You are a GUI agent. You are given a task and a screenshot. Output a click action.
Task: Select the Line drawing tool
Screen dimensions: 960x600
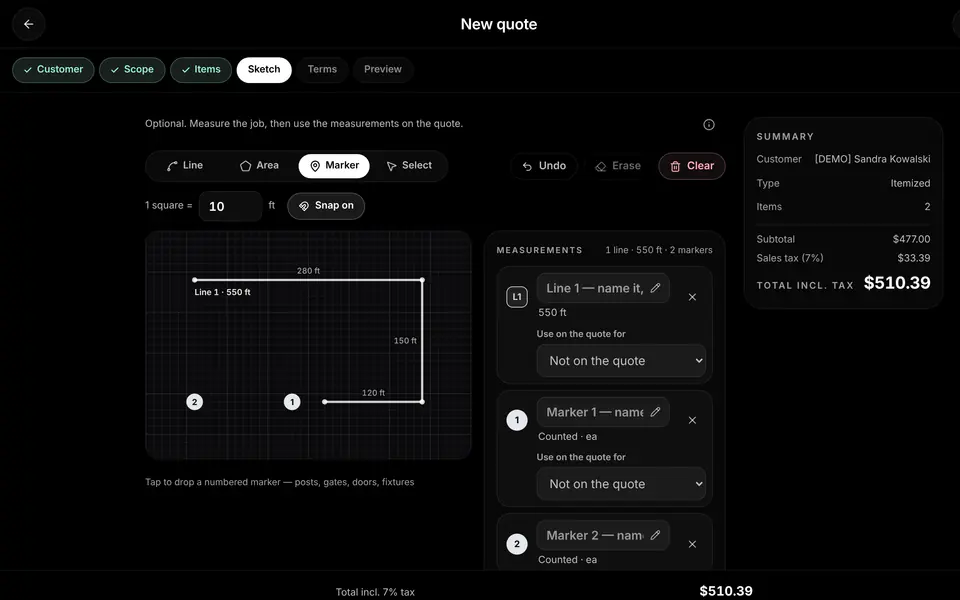pos(184,166)
